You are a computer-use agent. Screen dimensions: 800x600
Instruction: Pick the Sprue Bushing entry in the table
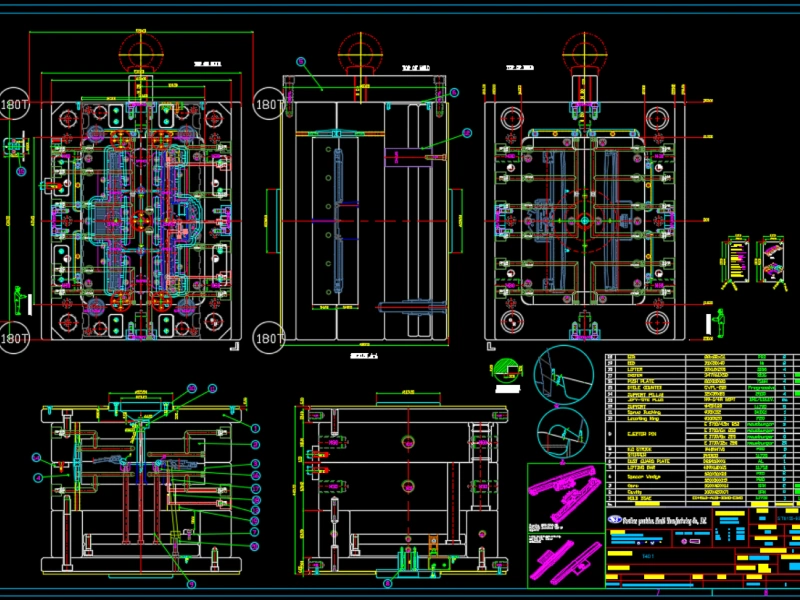642,412
